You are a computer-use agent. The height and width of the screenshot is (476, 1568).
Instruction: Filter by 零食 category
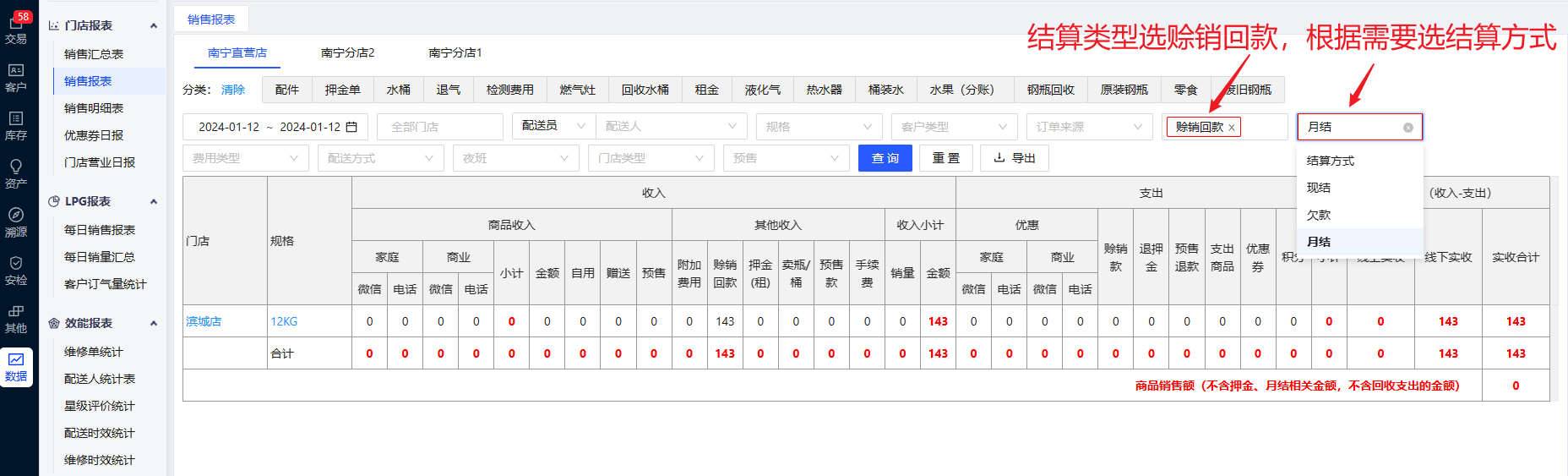tap(1186, 90)
